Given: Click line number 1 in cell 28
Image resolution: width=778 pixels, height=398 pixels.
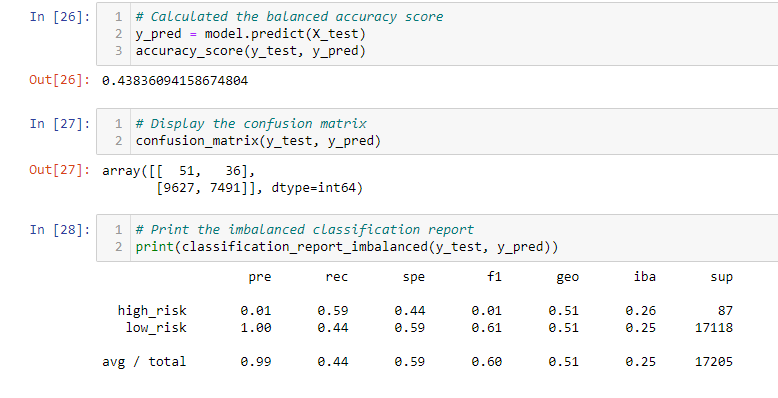Looking at the screenshot, I should [118, 230].
